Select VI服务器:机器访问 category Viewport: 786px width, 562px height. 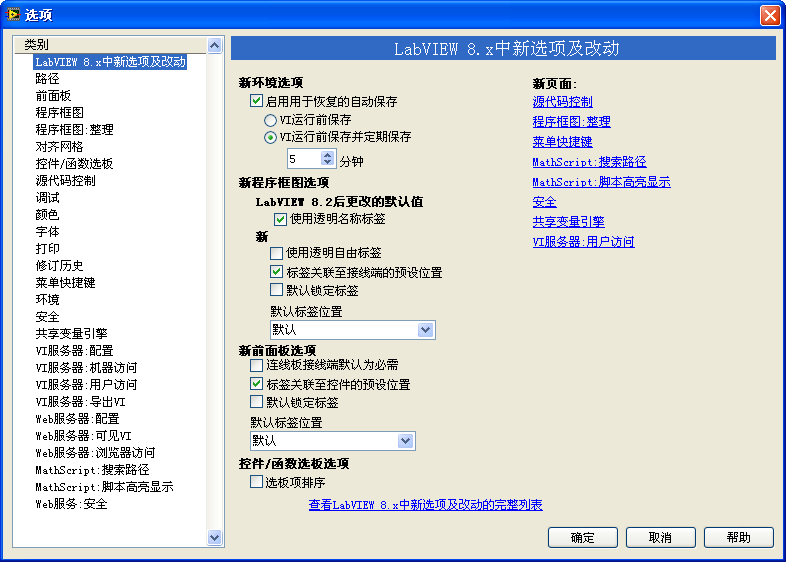click(x=86, y=368)
